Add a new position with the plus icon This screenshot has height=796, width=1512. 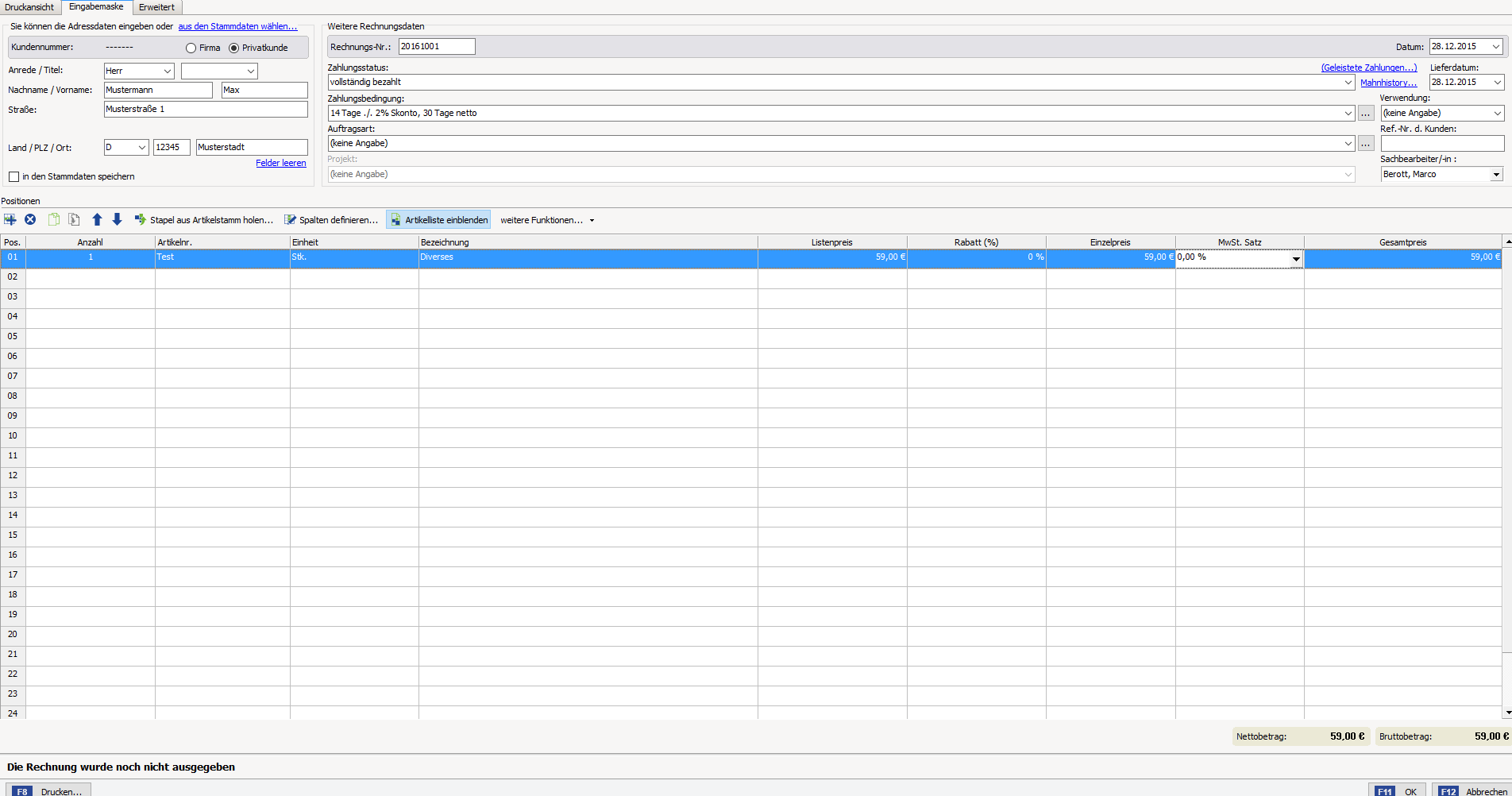coord(10,219)
